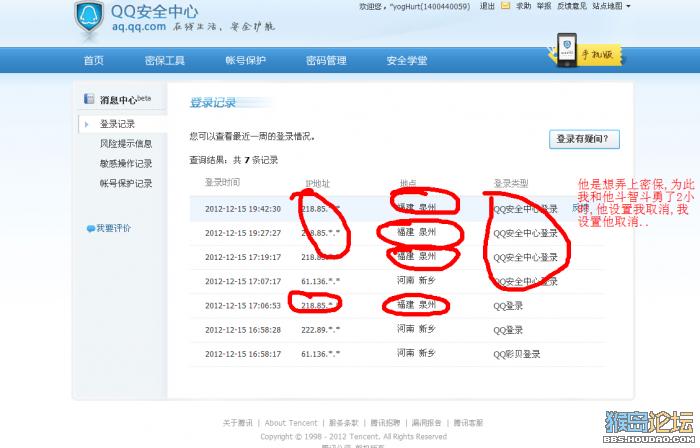Click the aq.qq.com site address text
The height and width of the screenshot is (448, 700).
(139, 26)
